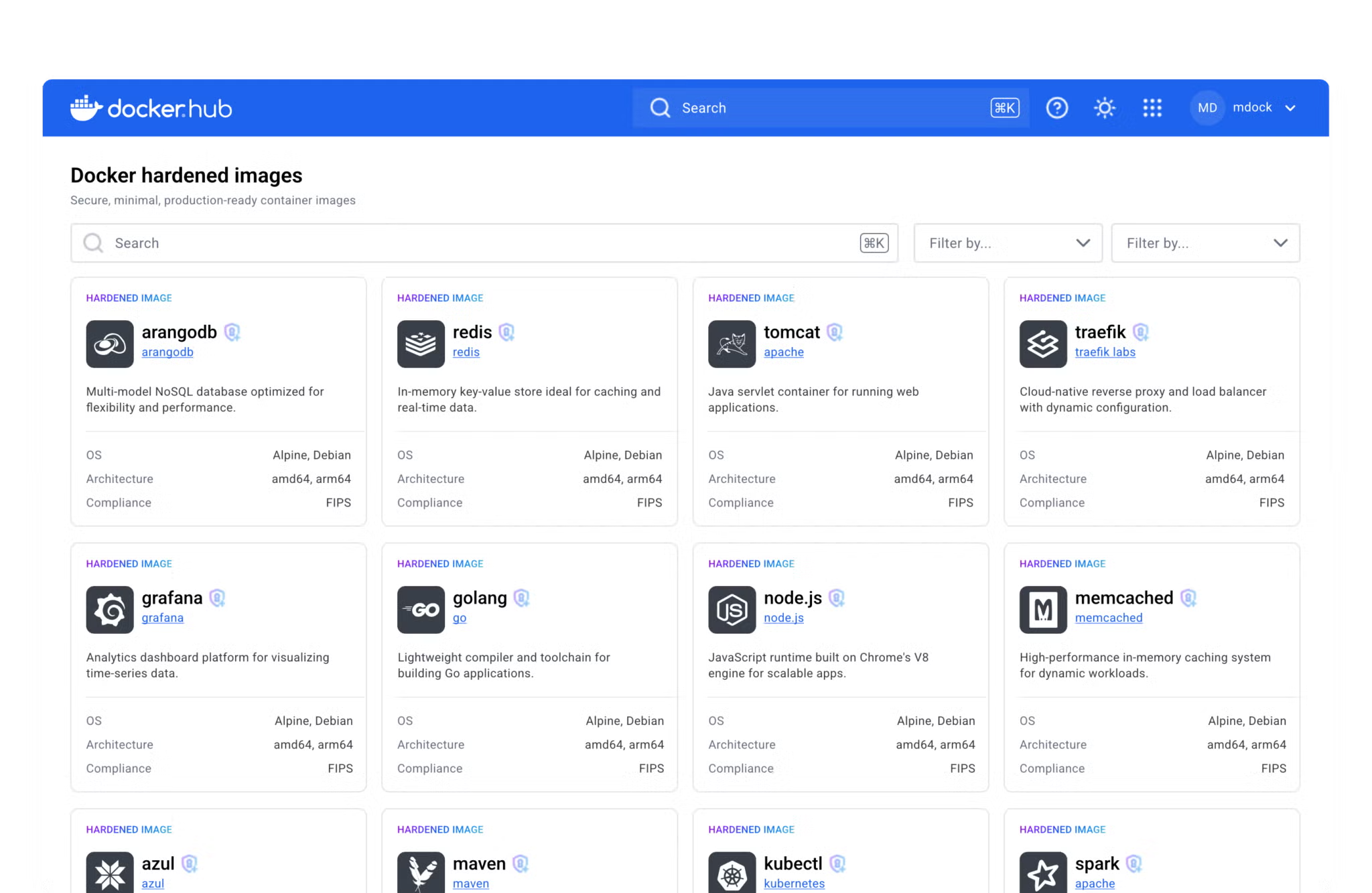Image resolution: width=1372 pixels, height=893 pixels.
Task: Open the second Filter by... dropdown
Action: coord(1205,243)
